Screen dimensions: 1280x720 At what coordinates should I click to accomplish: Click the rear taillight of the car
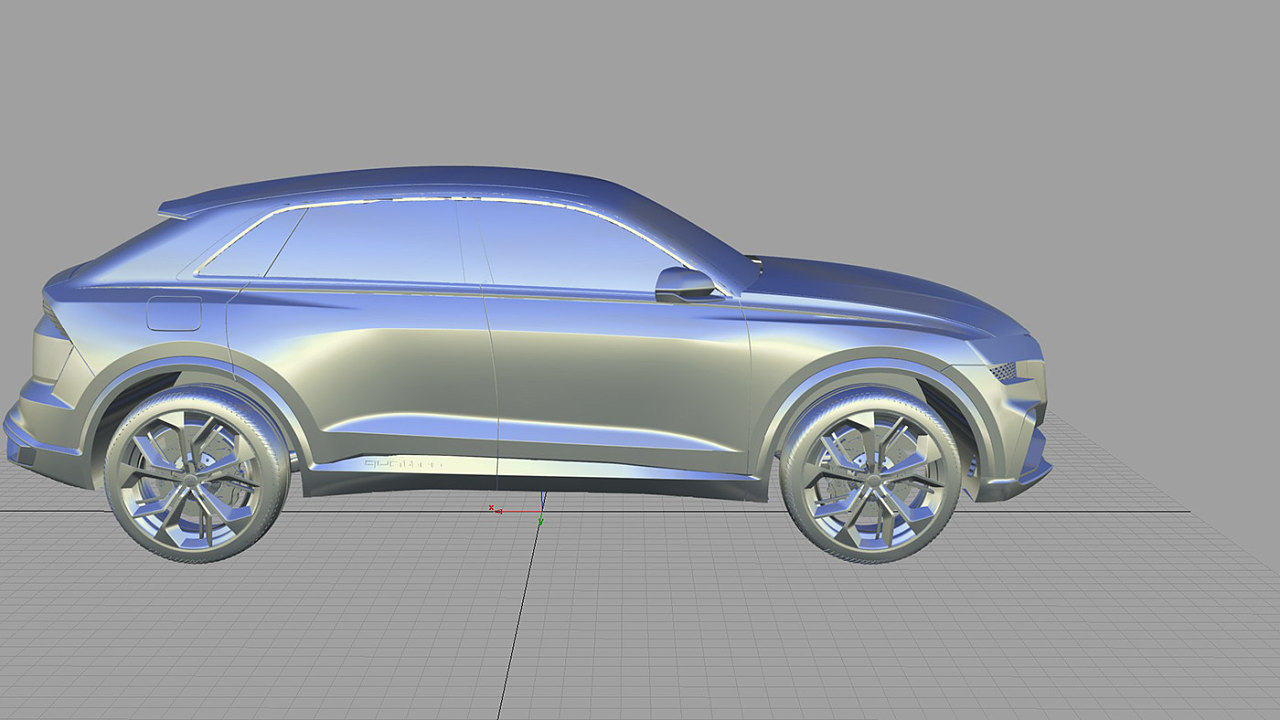[55, 318]
